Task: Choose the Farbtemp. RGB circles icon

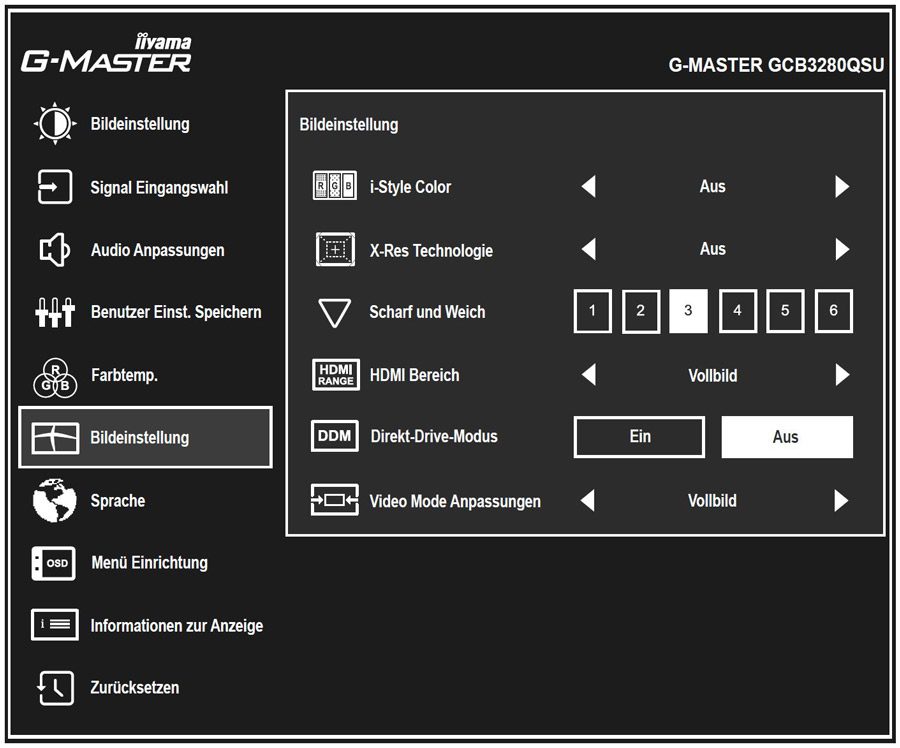Action: (55, 377)
